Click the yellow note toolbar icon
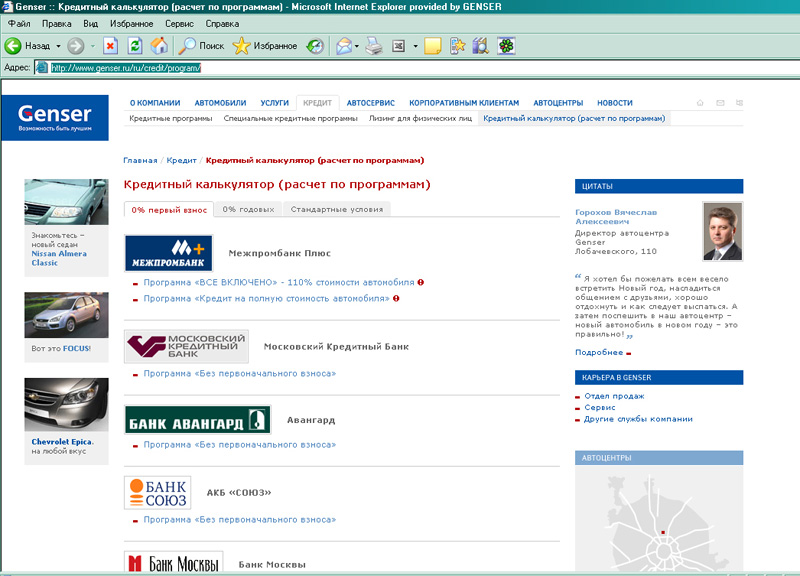The height and width of the screenshot is (576, 800). [433, 46]
